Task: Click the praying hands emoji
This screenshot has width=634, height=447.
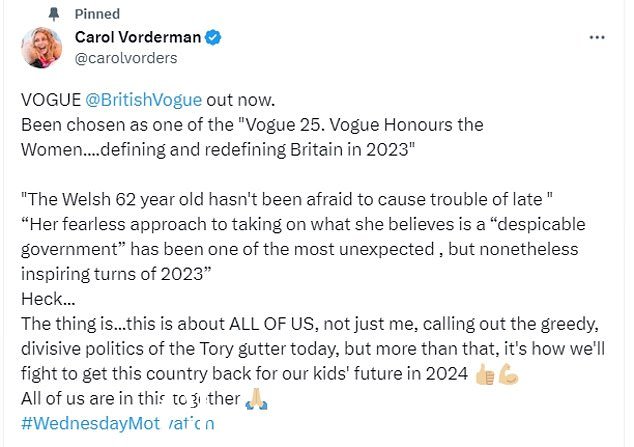Action: 256,399
